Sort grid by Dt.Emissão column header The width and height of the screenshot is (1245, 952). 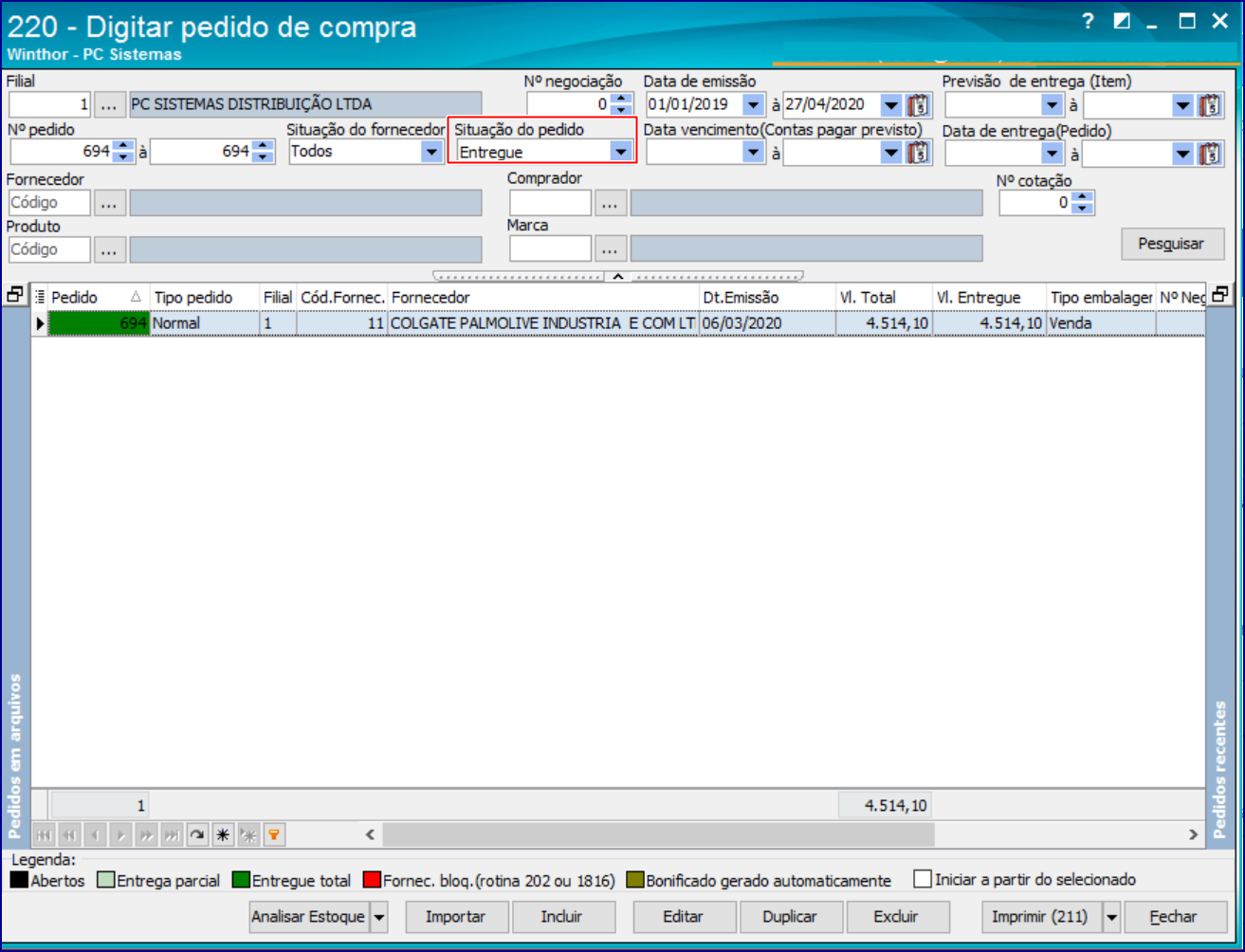(x=767, y=298)
